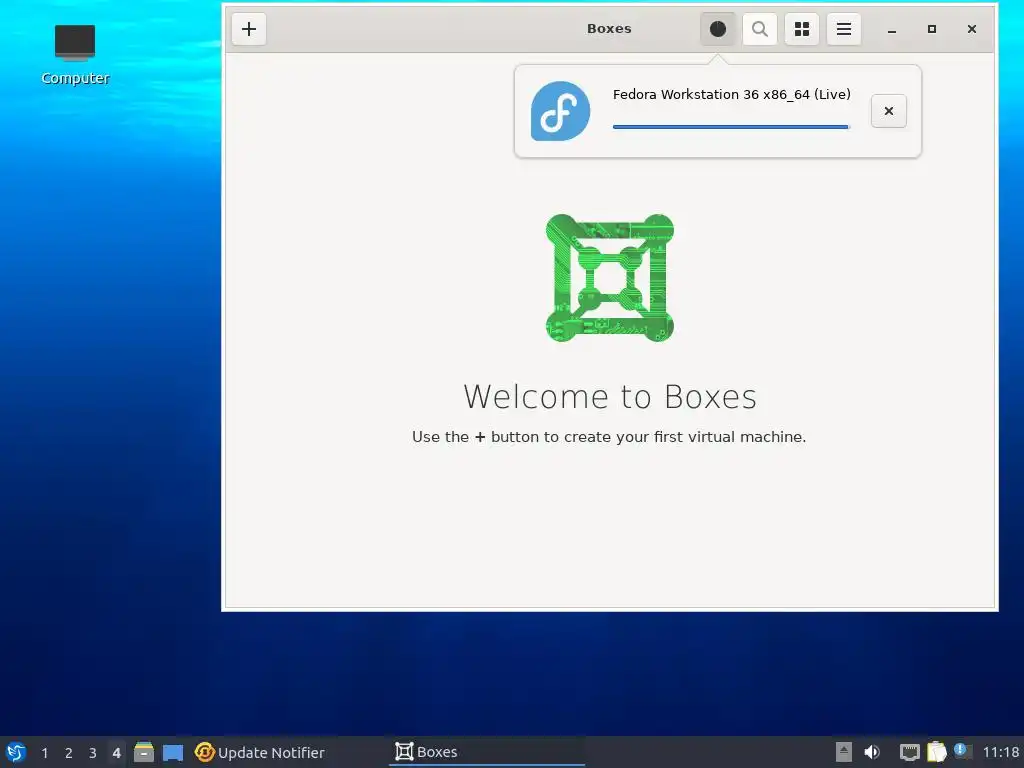Toggle the downloads progress indicator button
1024x768 pixels.
click(718, 29)
